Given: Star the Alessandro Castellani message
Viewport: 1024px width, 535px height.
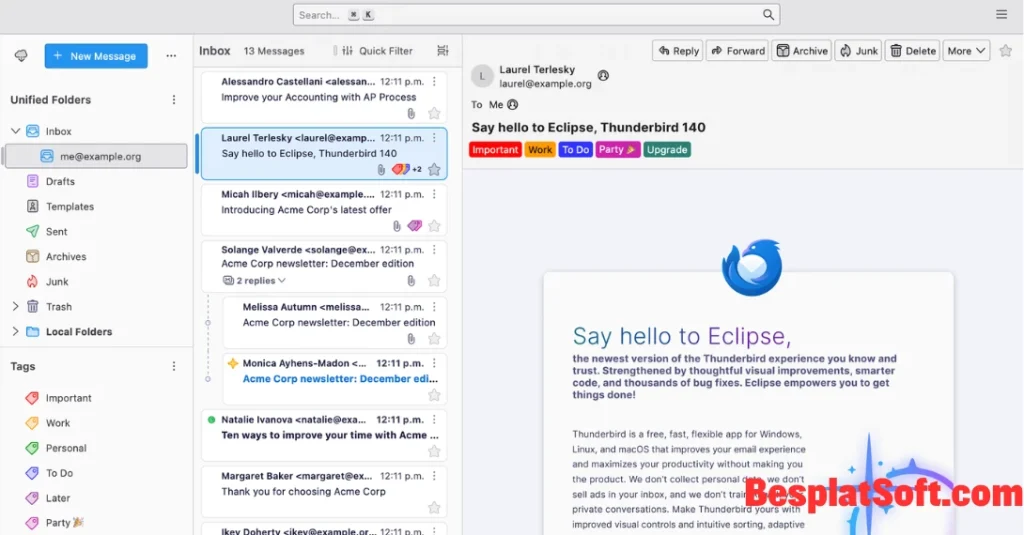Looking at the screenshot, I should pos(434,114).
